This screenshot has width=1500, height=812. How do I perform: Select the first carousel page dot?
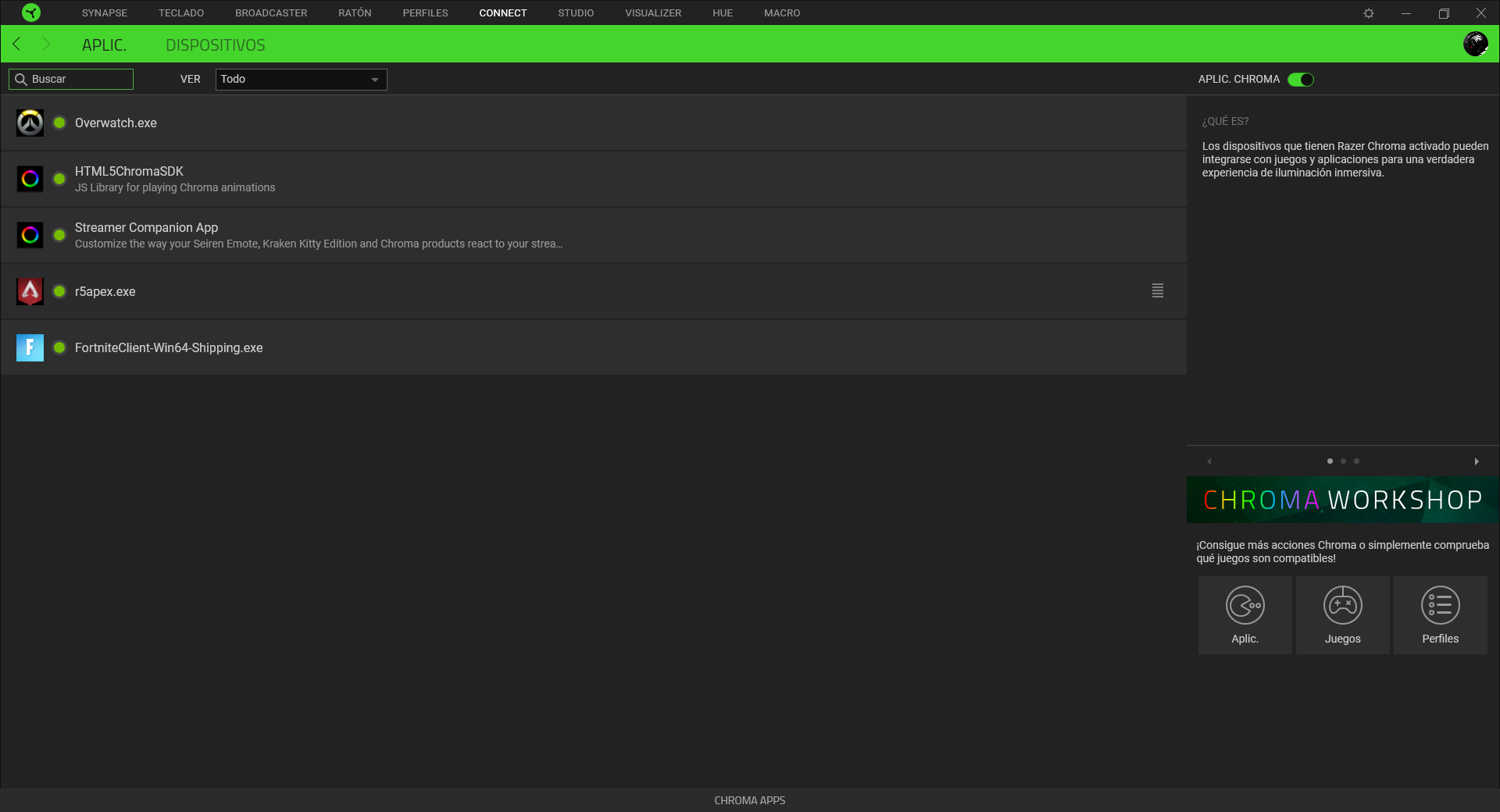(1330, 461)
